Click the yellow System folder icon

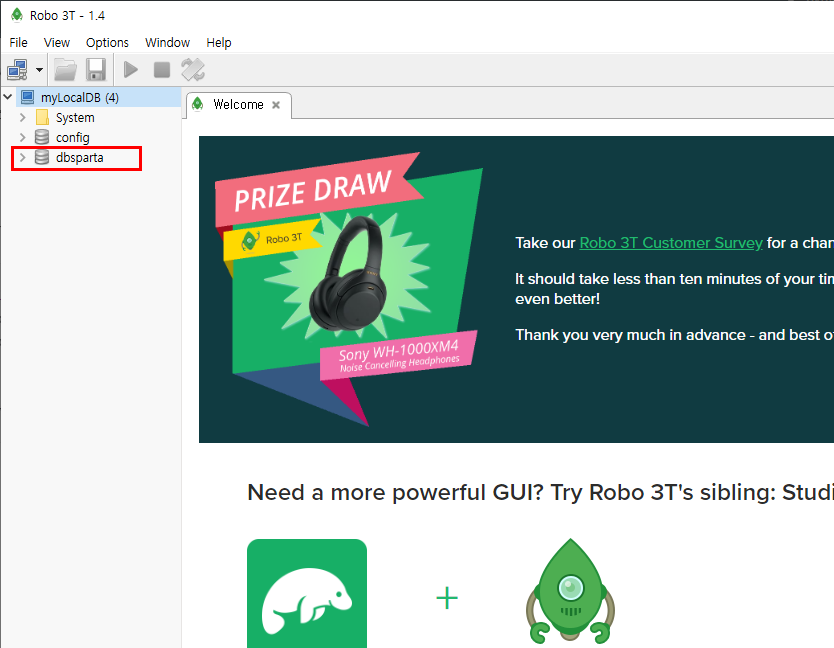tap(43, 117)
